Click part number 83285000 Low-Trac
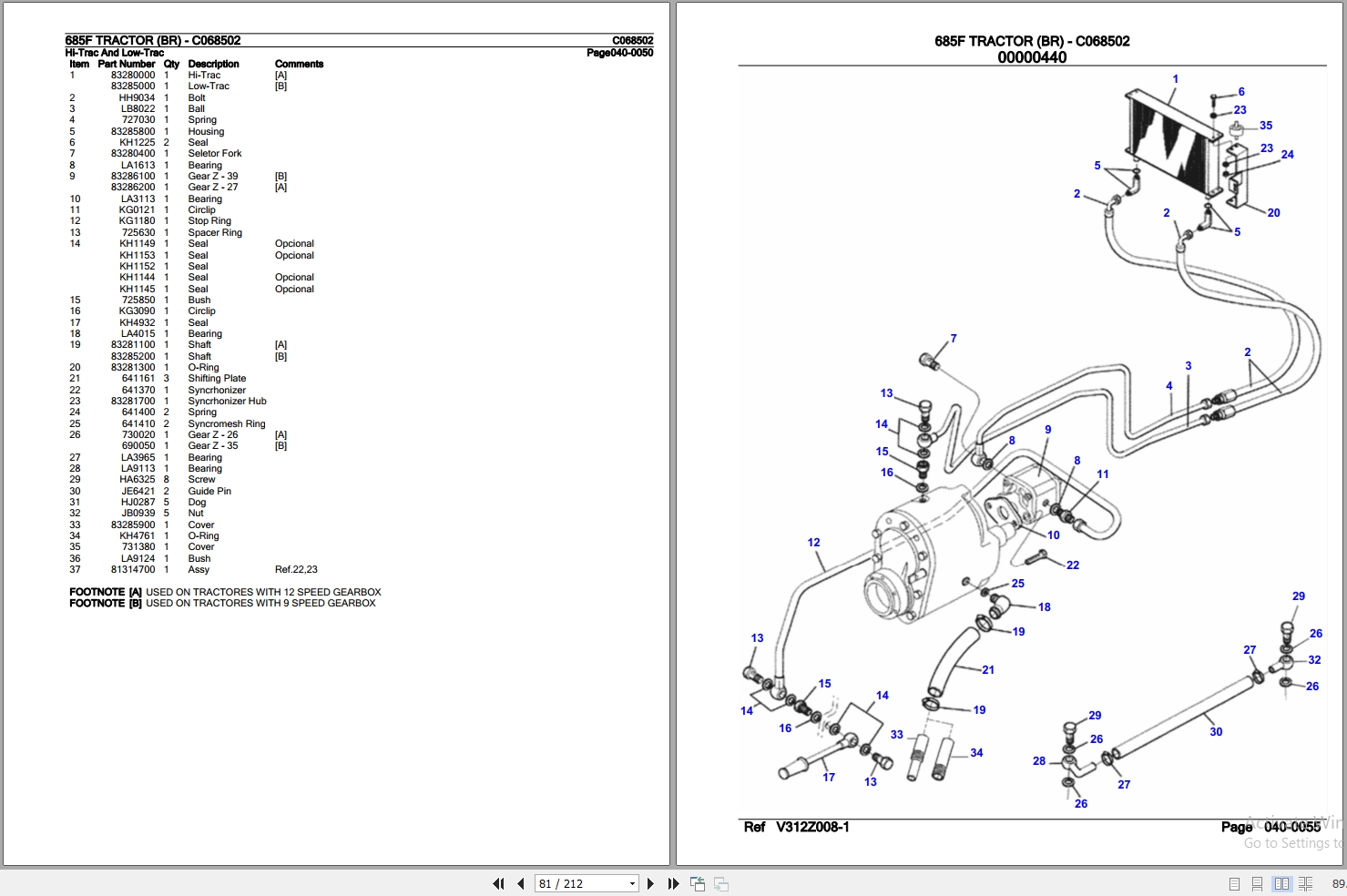 pos(133,86)
